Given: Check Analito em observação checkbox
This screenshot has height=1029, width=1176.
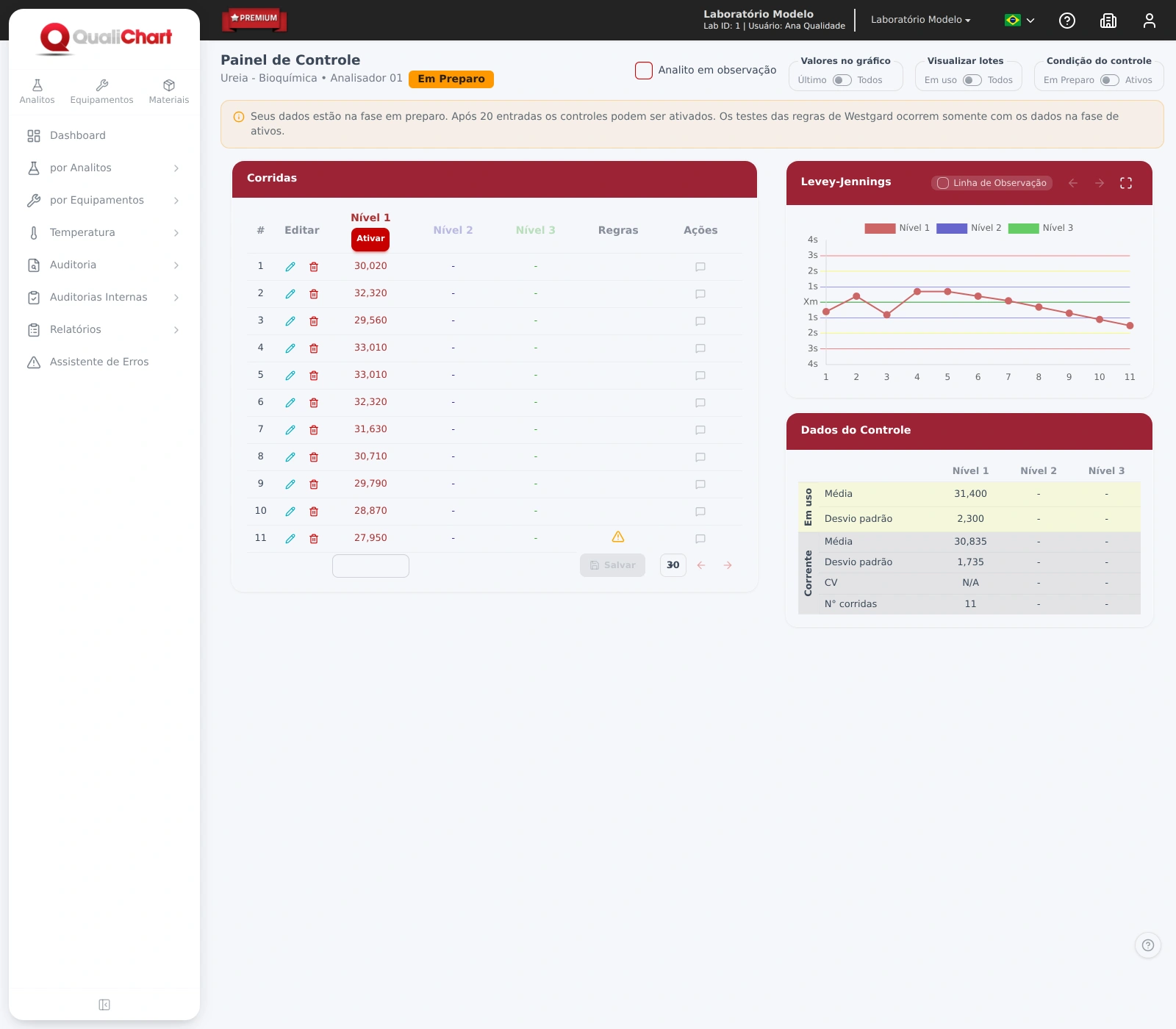Looking at the screenshot, I should coord(644,71).
